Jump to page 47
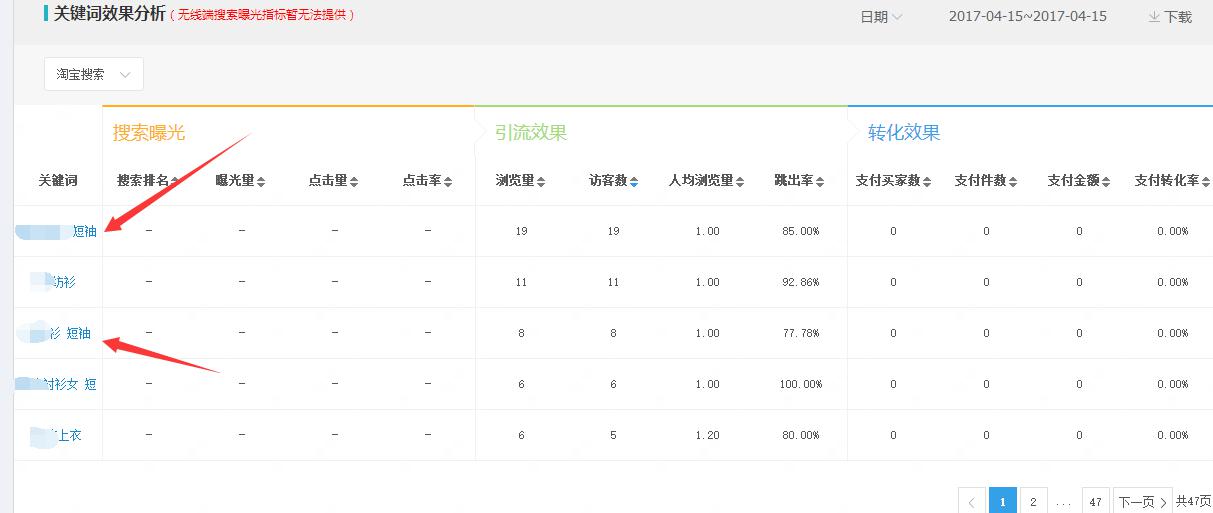1213x513 pixels. pos(1096,501)
